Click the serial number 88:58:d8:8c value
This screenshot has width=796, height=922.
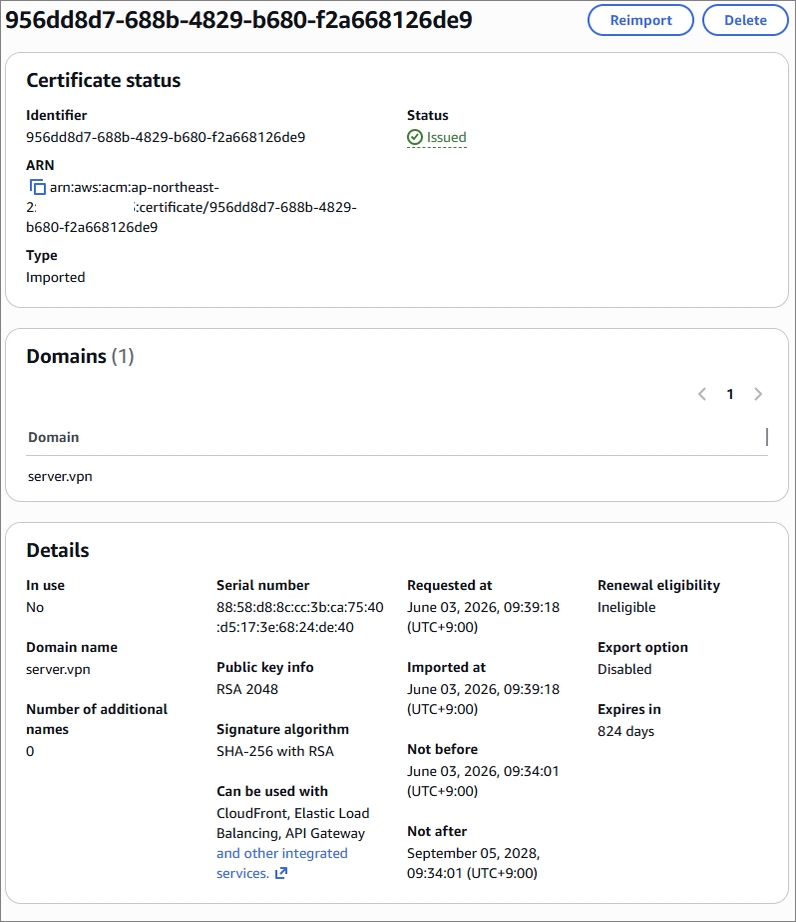pyautogui.click(x=300, y=617)
